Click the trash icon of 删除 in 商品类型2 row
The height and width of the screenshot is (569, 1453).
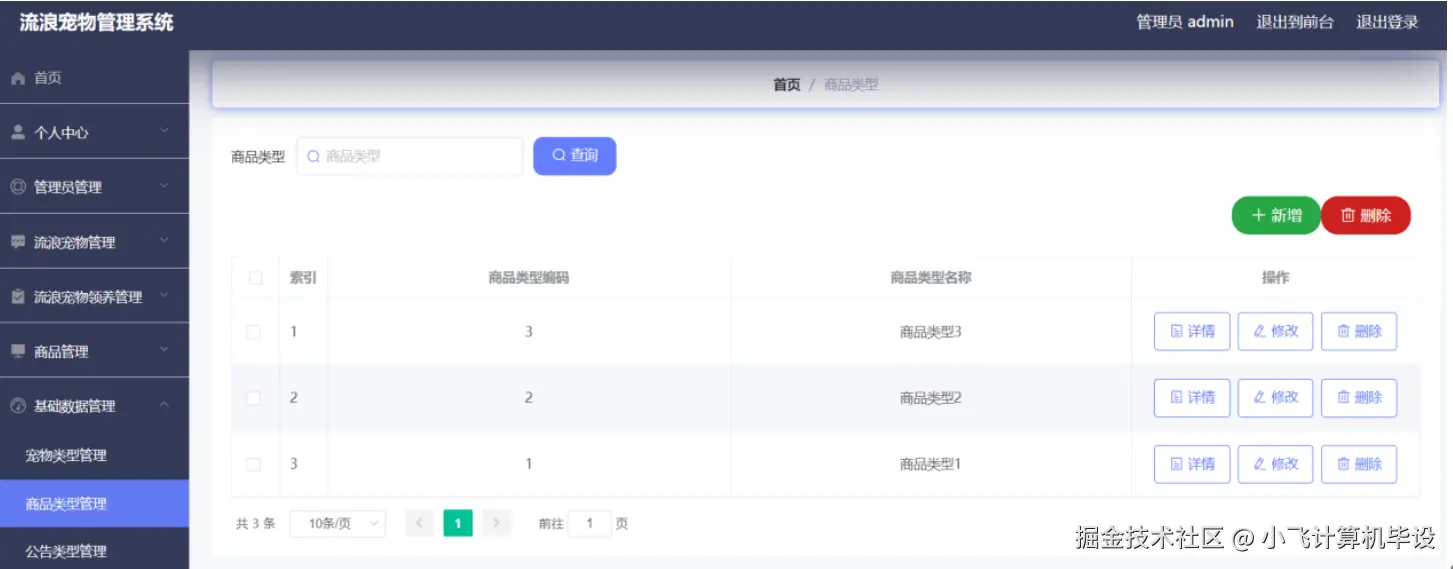1343,397
